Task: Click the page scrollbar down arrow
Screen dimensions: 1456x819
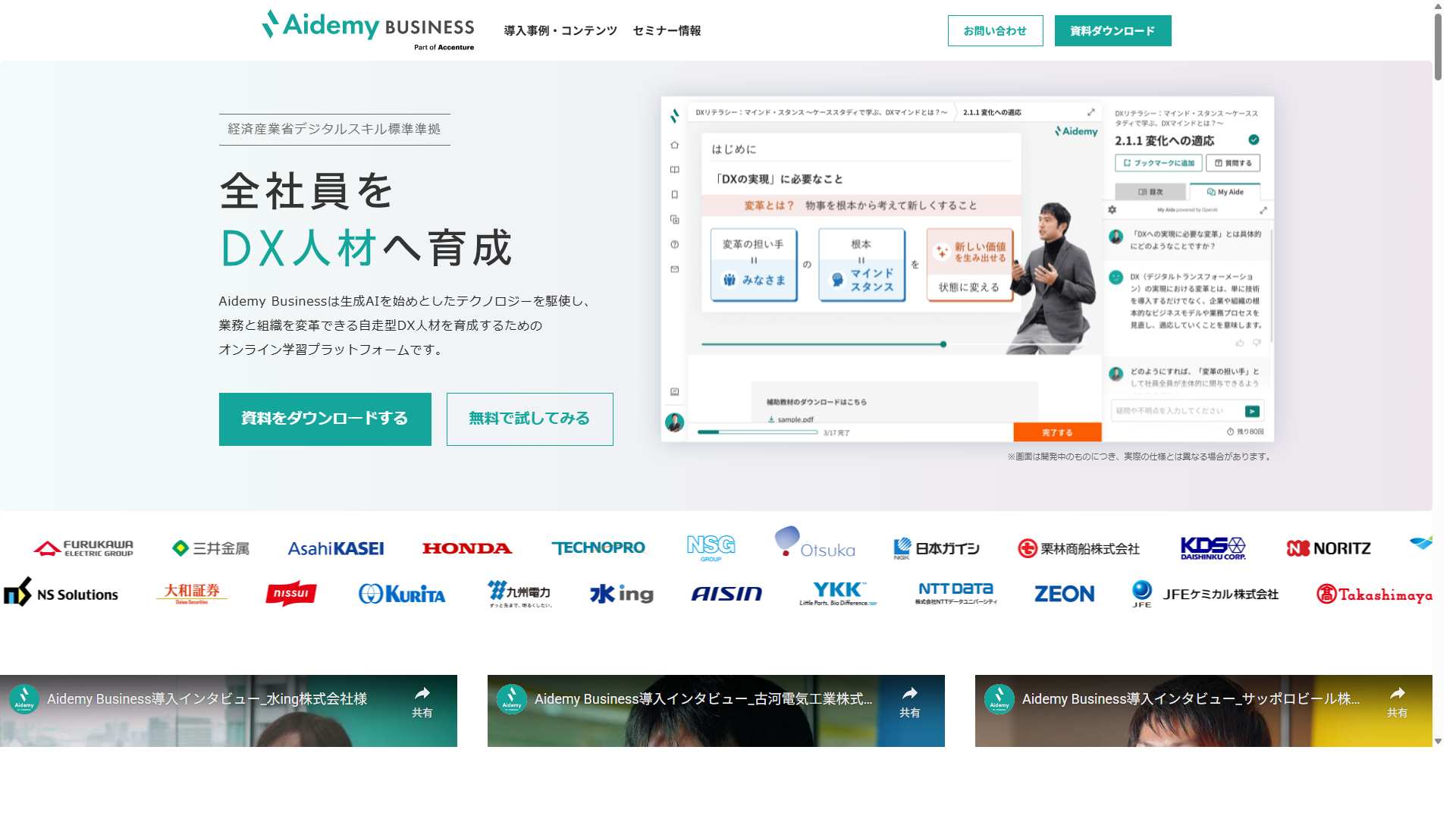Action: 1438,741
